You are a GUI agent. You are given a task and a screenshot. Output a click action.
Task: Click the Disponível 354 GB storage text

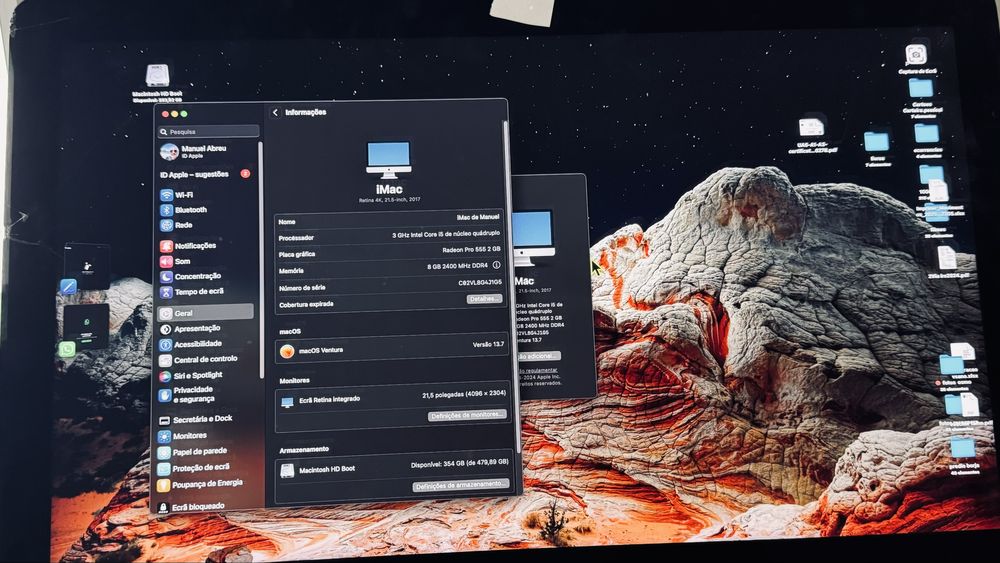pyautogui.click(x=459, y=464)
